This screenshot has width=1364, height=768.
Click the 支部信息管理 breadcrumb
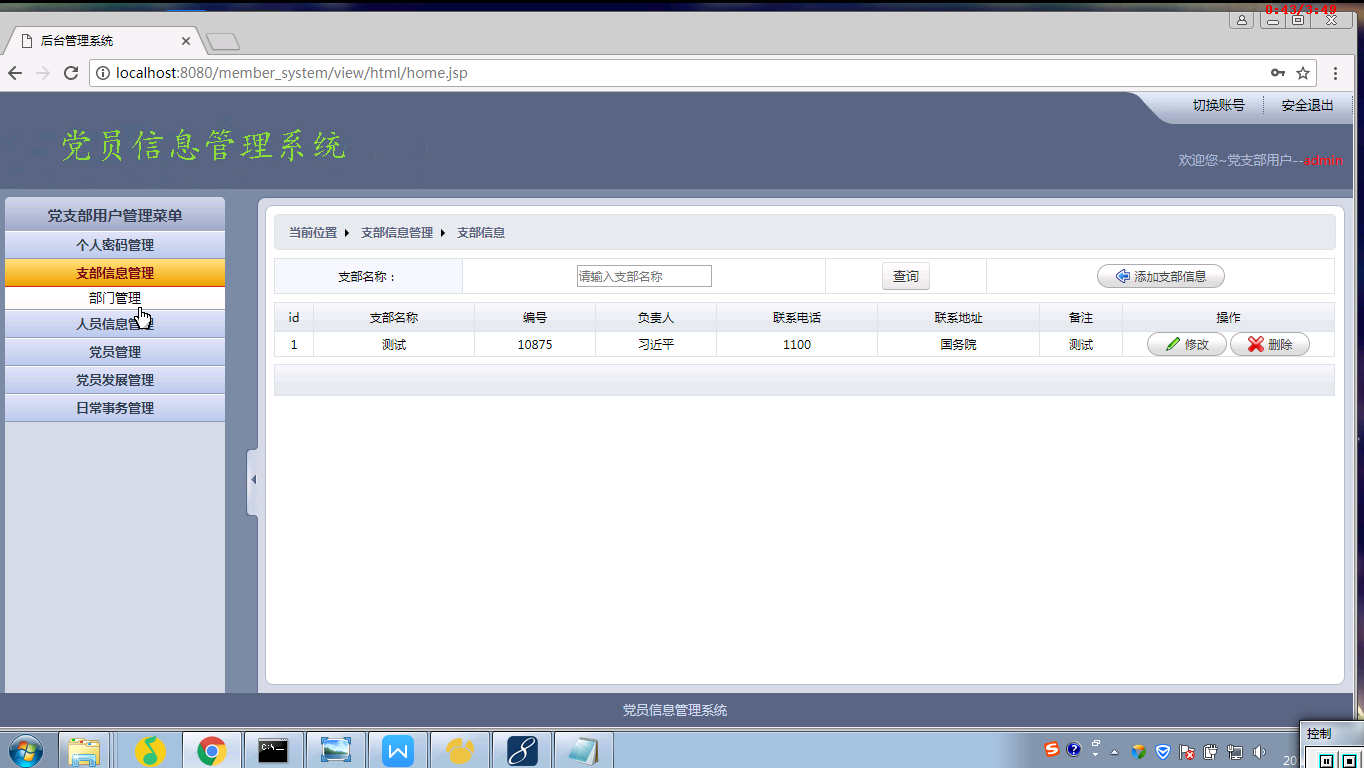[397, 232]
